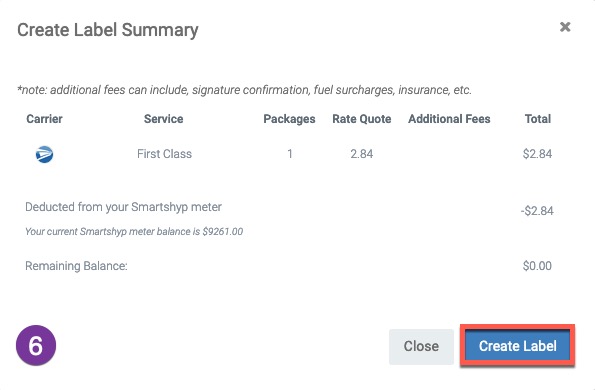Click the Packages column header
The width and height of the screenshot is (595, 390).
(x=290, y=119)
